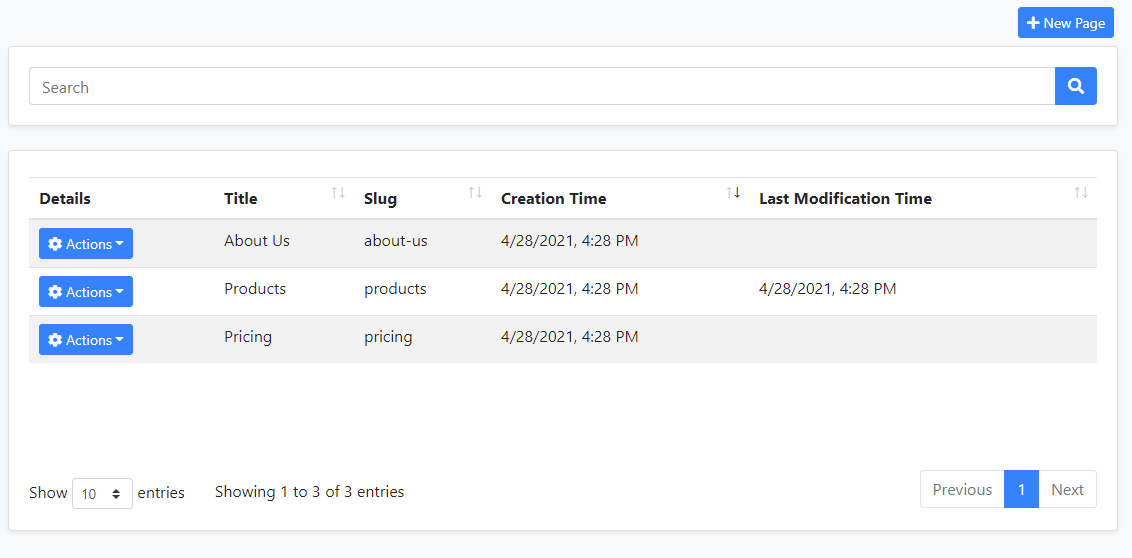Click sort arrows icon on Creation Time column

[733, 193]
